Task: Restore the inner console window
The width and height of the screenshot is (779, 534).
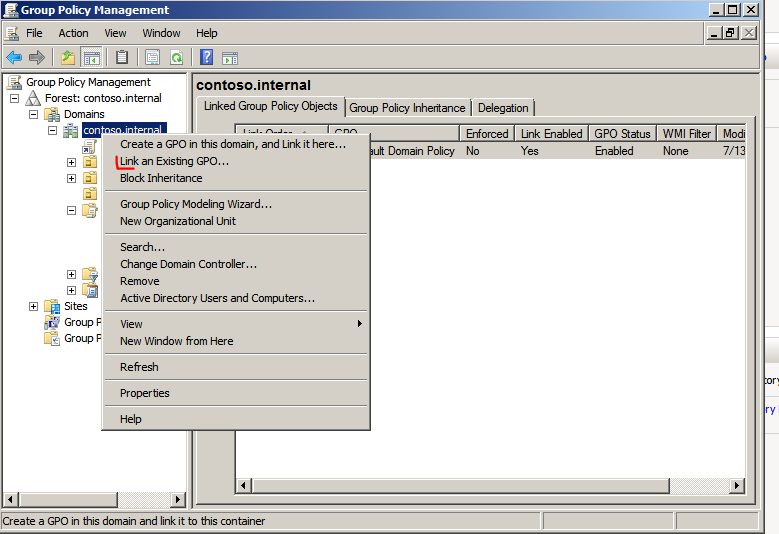Action: [730, 33]
